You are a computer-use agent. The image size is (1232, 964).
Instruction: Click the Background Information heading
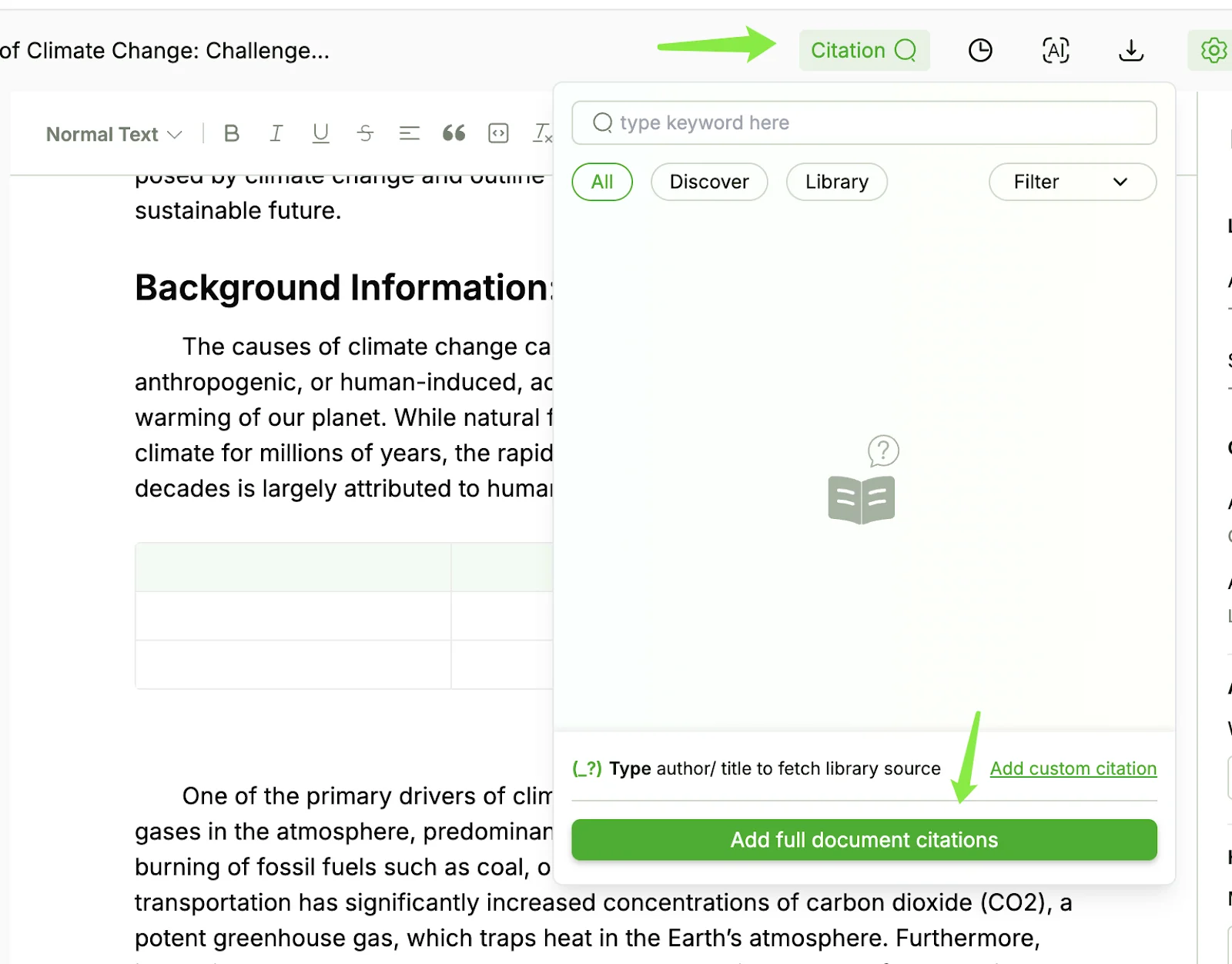(x=343, y=288)
